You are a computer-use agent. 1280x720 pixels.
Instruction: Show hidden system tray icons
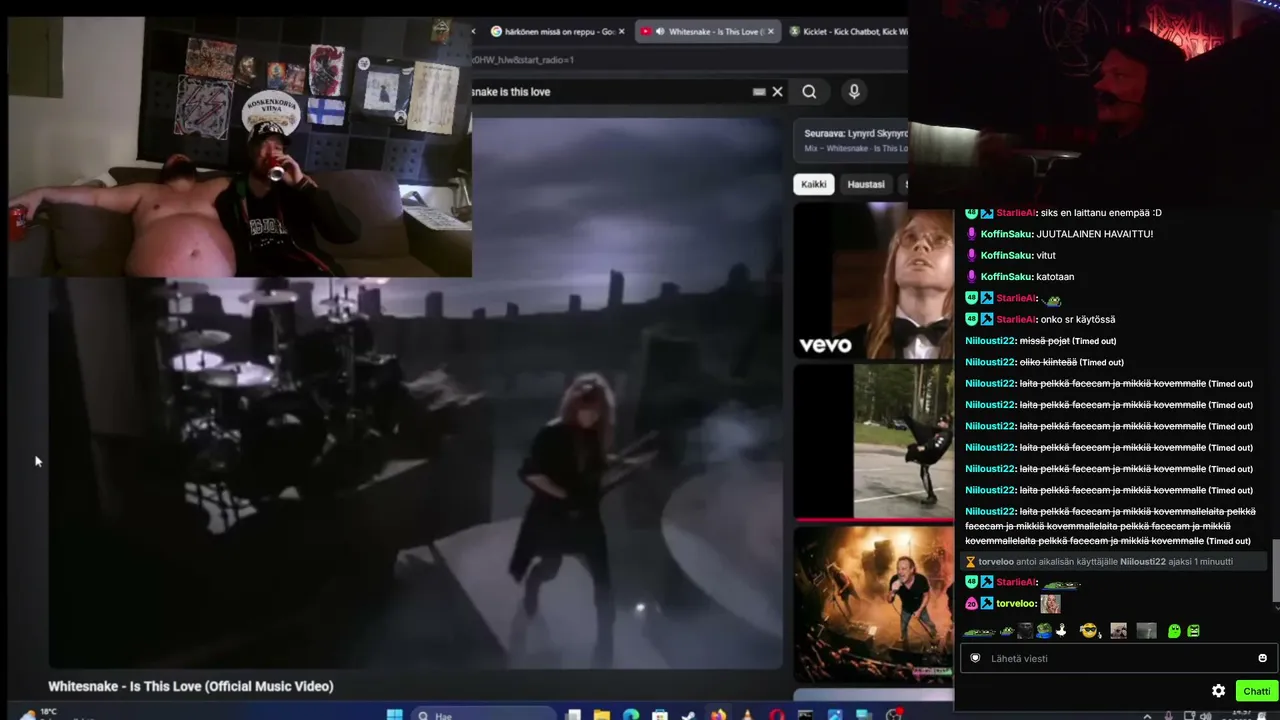(1146, 716)
